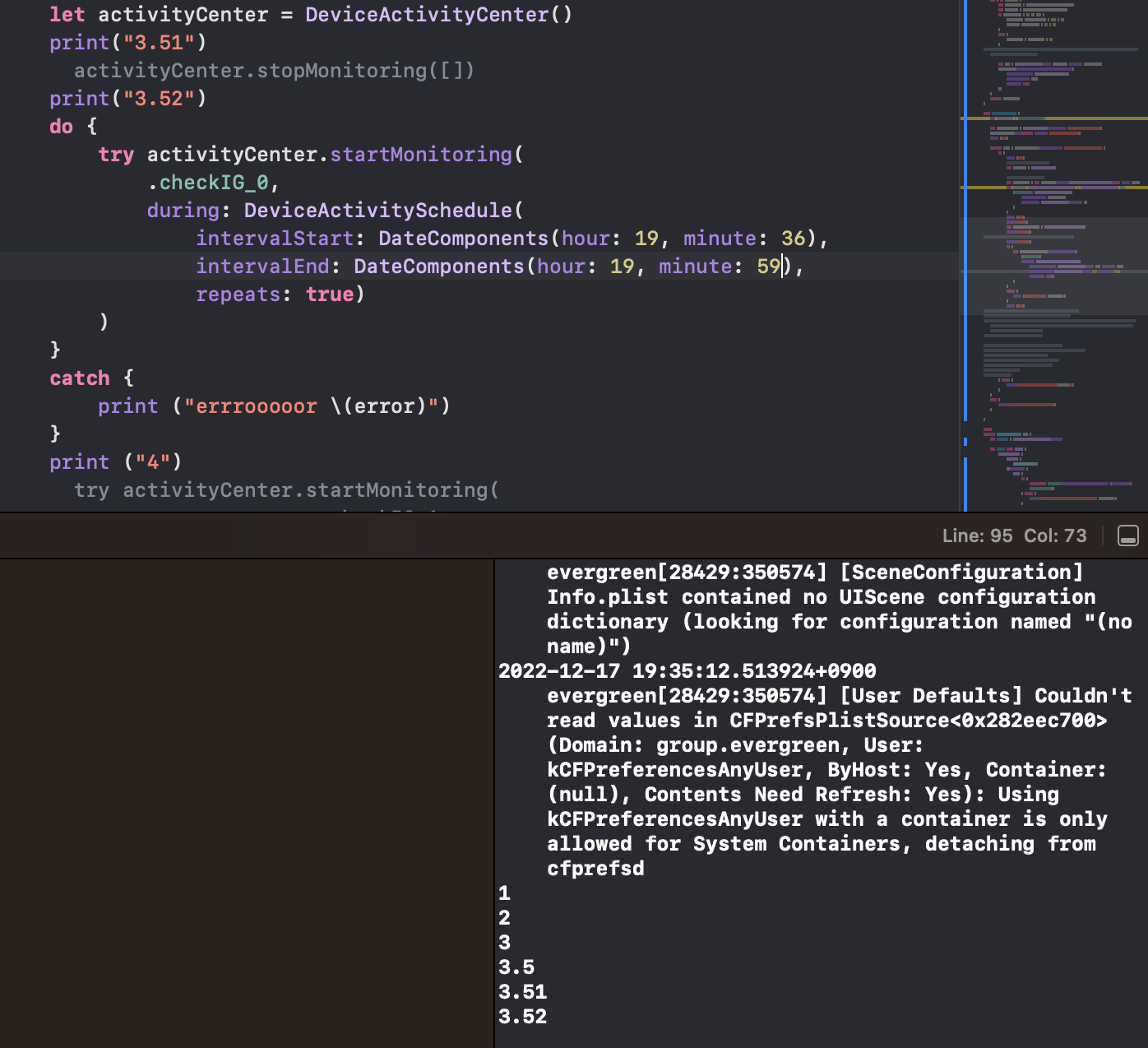Click the Line: 95 Col: 73 indicator

click(x=1013, y=536)
